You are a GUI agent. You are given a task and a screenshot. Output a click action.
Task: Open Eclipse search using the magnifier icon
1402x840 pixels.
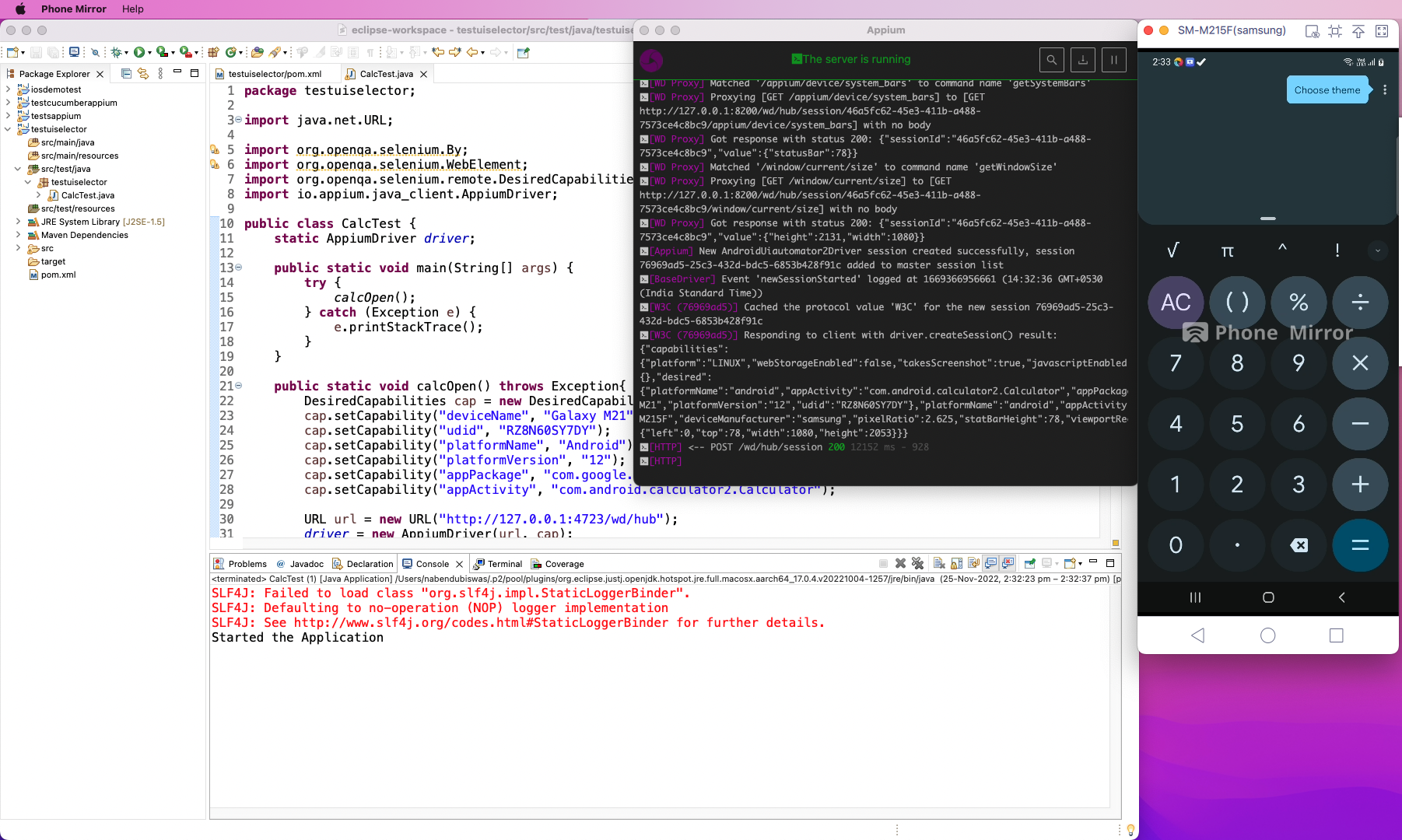(x=95, y=53)
